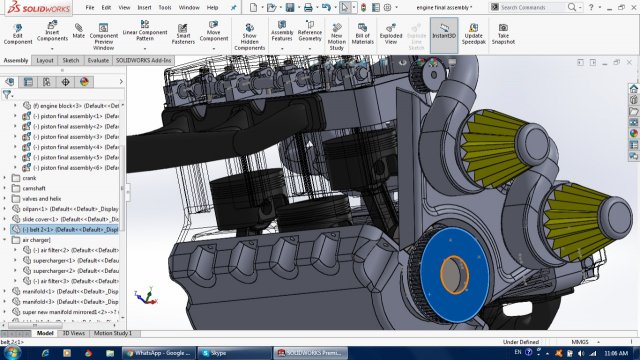The image size is (640, 360).
Task: Click the New document icon
Action: [253, 7]
